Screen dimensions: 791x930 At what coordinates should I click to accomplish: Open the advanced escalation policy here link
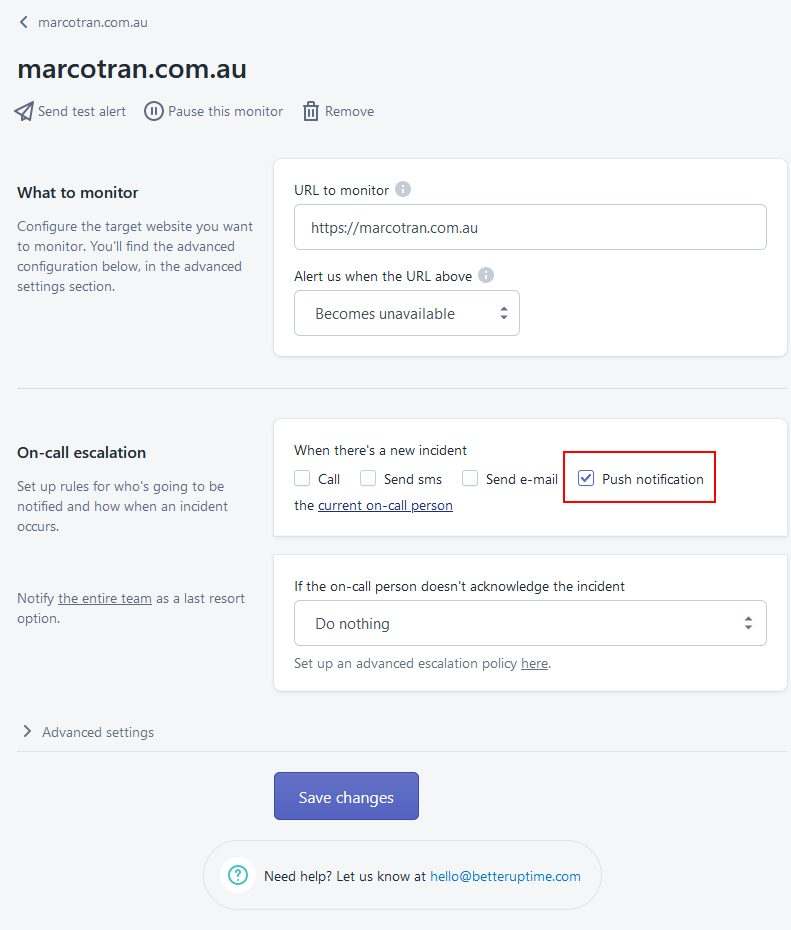[534, 663]
